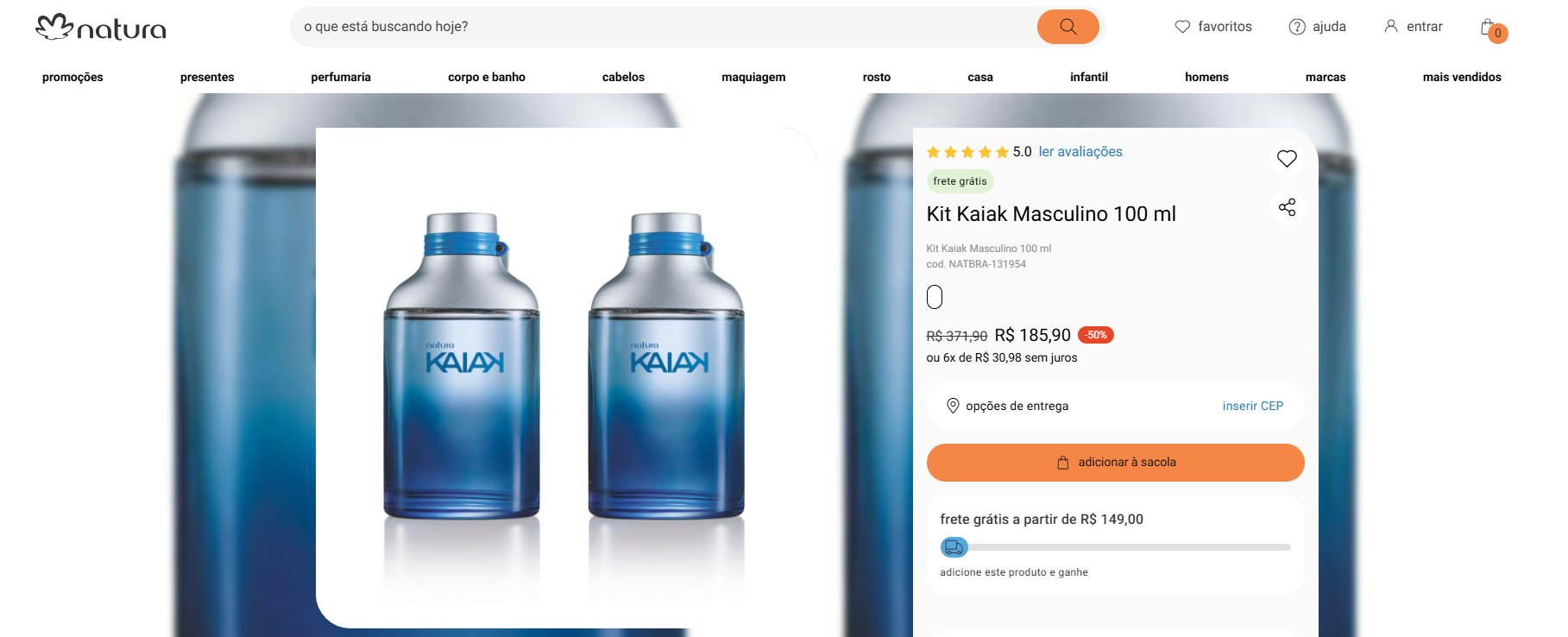Viewport: 1568px width, 637px height.
Task: Click the search field placeholder text
Action: coord(386,27)
